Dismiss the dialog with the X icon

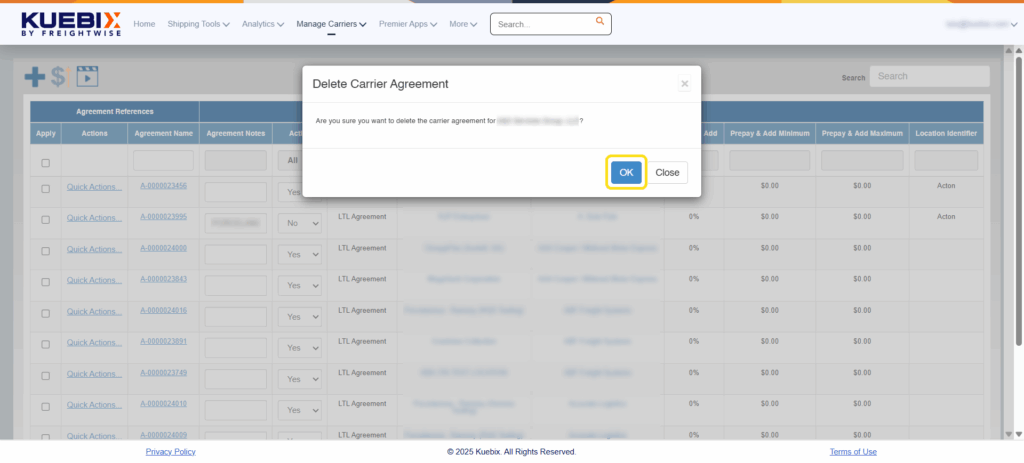point(685,84)
